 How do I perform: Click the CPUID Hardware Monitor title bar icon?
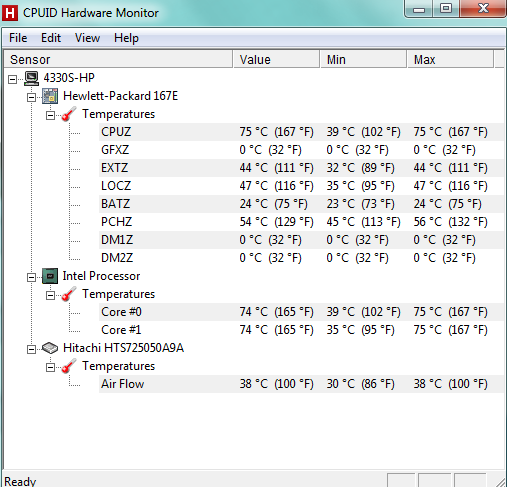tap(10, 13)
